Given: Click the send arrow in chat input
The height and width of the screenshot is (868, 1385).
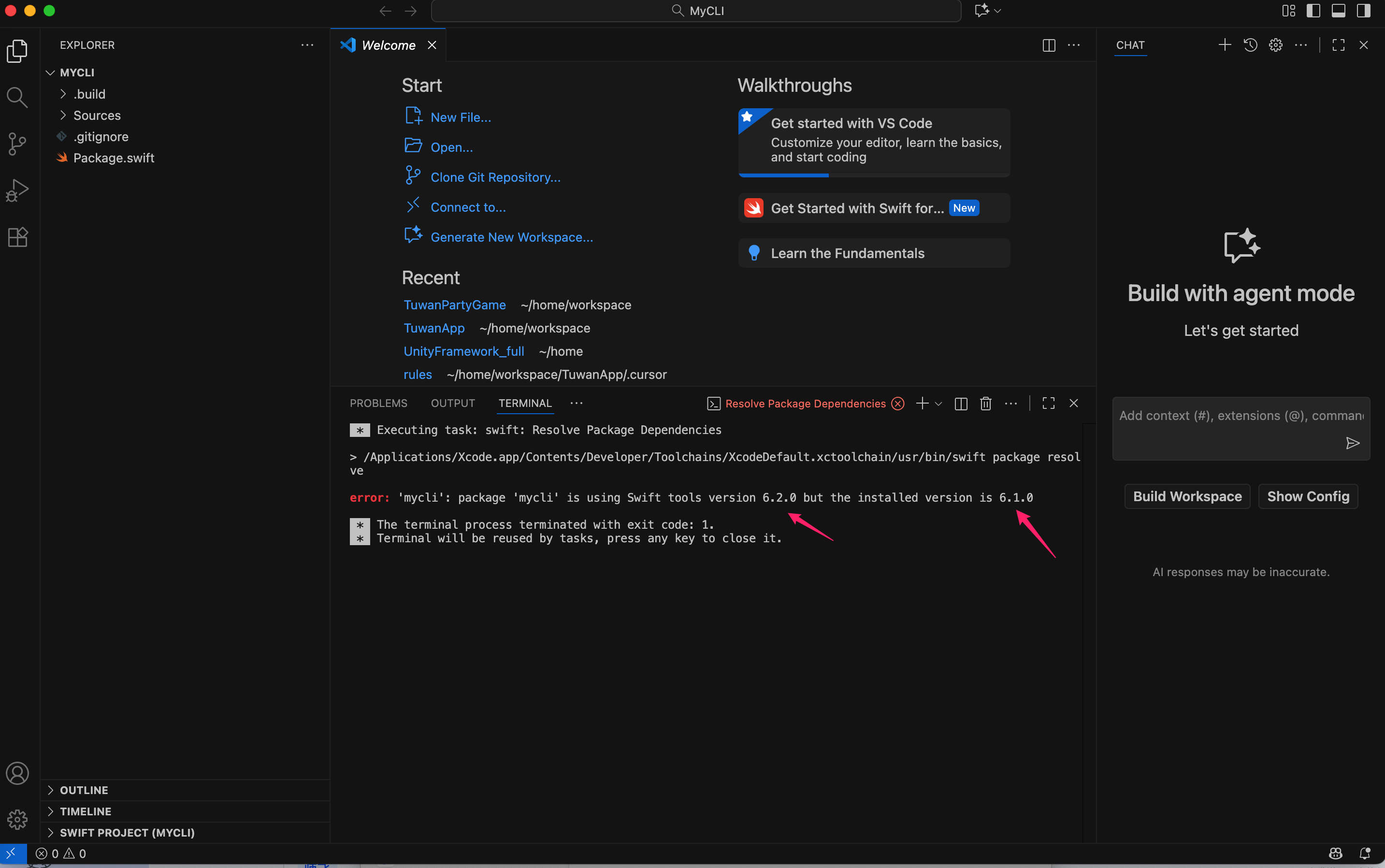Looking at the screenshot, I should (1352, 443).
